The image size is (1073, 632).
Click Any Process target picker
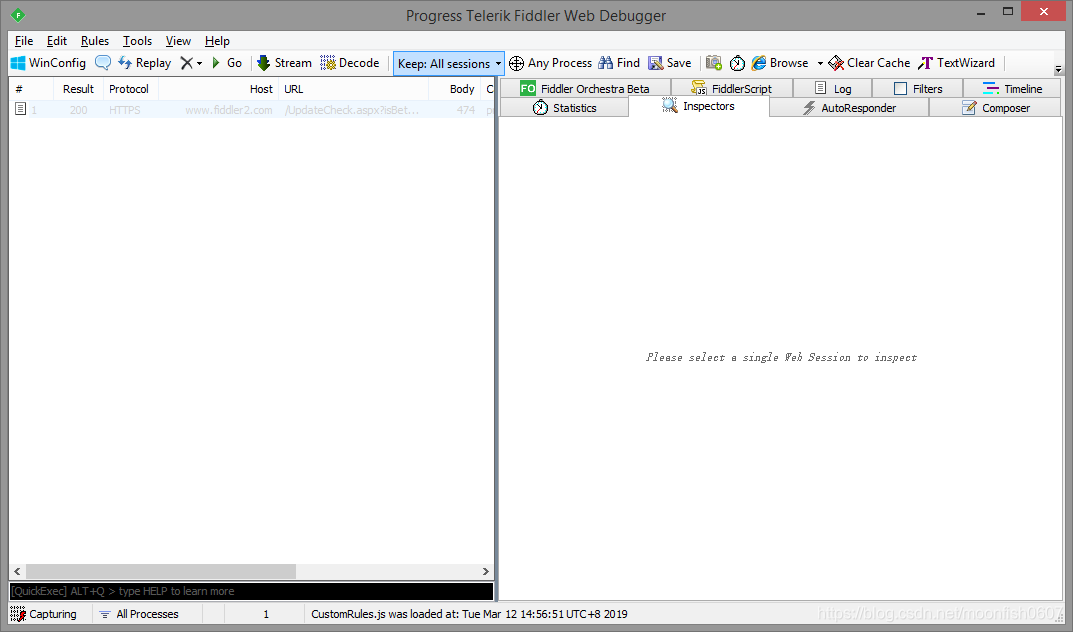[550, 63]
